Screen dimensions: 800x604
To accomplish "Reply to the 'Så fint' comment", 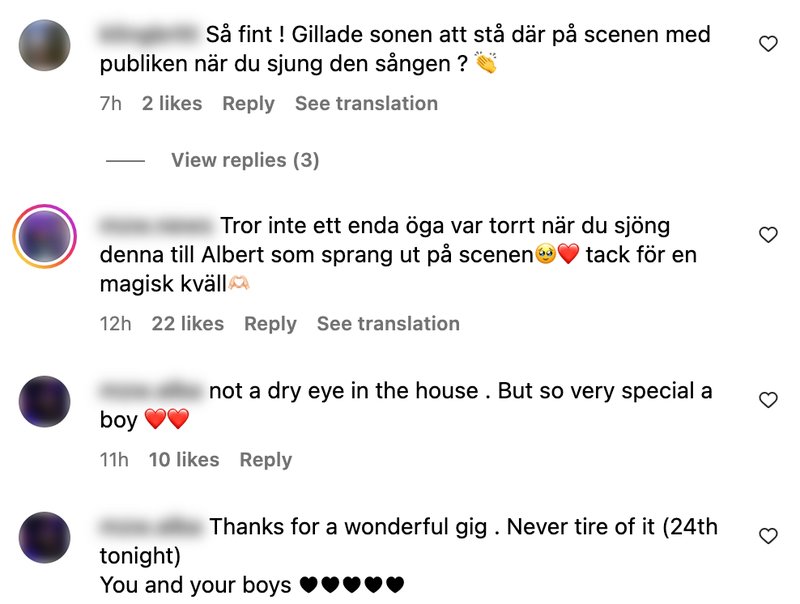I will point(248,104).
